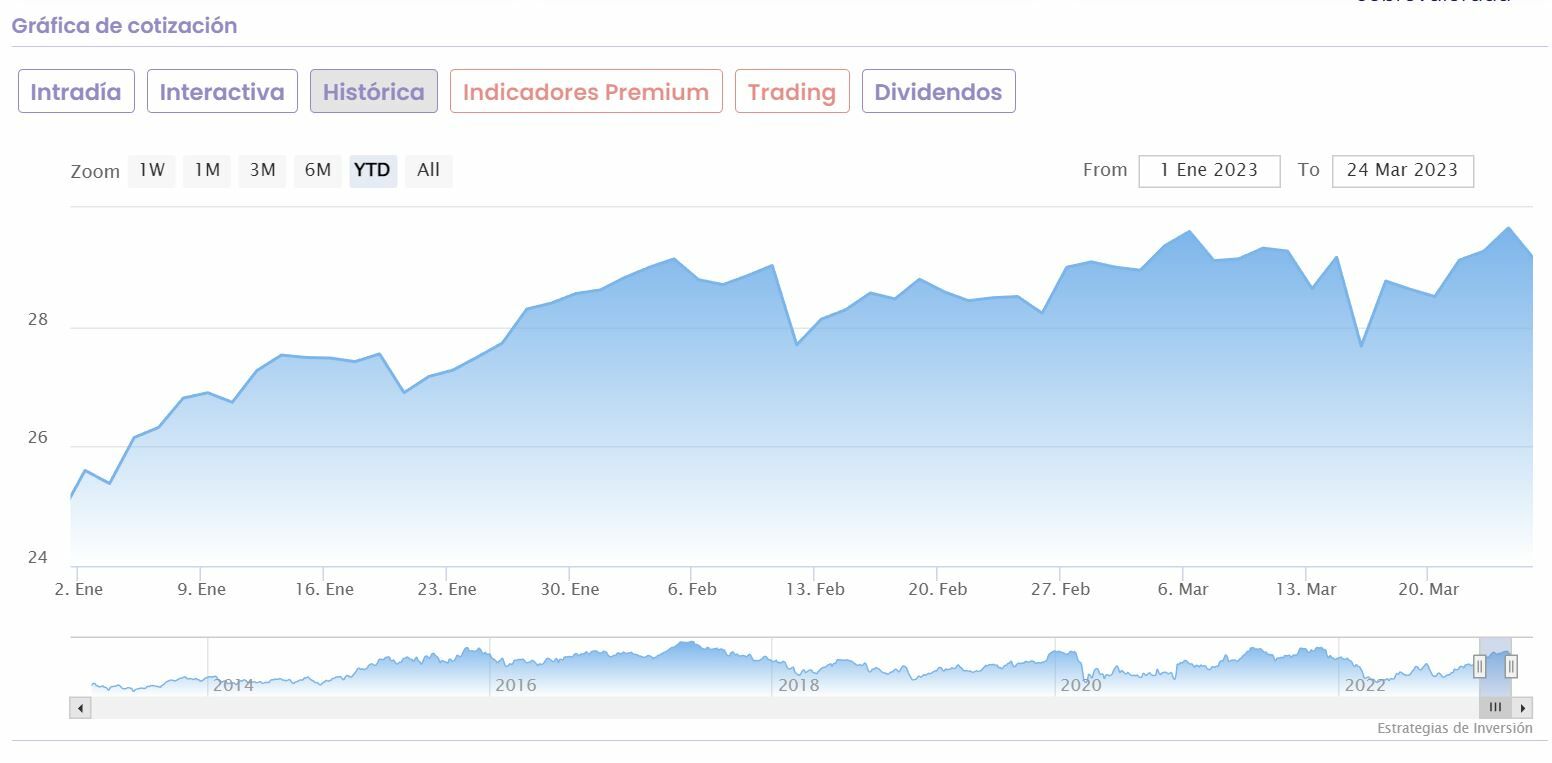
Task: Click the left navigator range handle
Action: 1480,666
